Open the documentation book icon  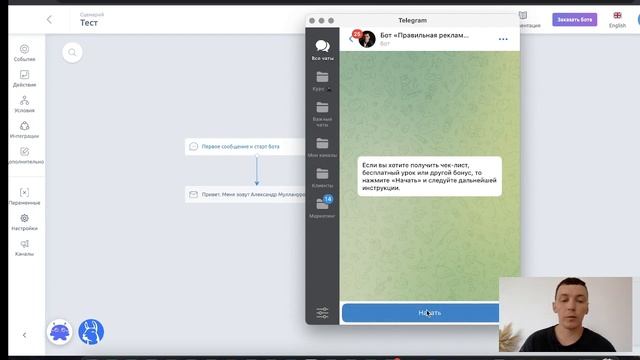523,16
